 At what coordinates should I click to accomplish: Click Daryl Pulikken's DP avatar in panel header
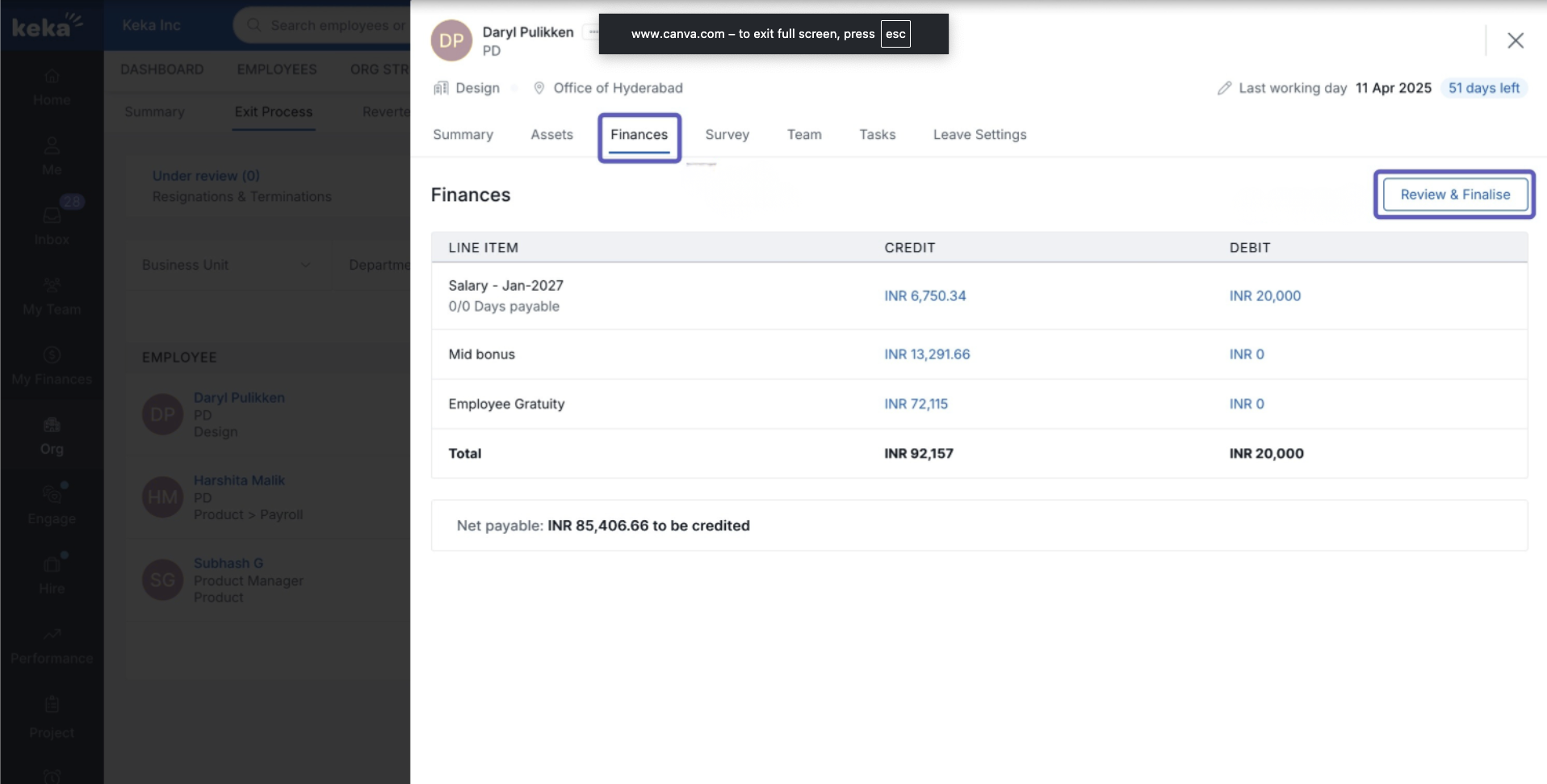click(451, 40)
